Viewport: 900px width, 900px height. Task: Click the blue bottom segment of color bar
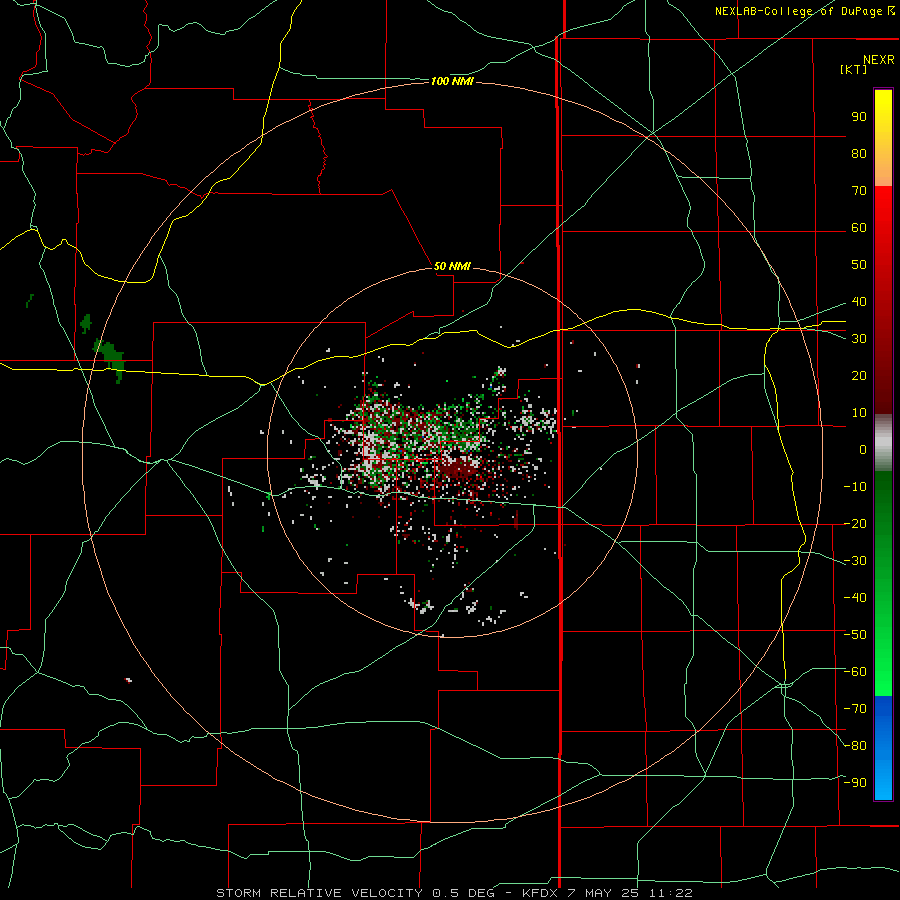tap(883, 748)
